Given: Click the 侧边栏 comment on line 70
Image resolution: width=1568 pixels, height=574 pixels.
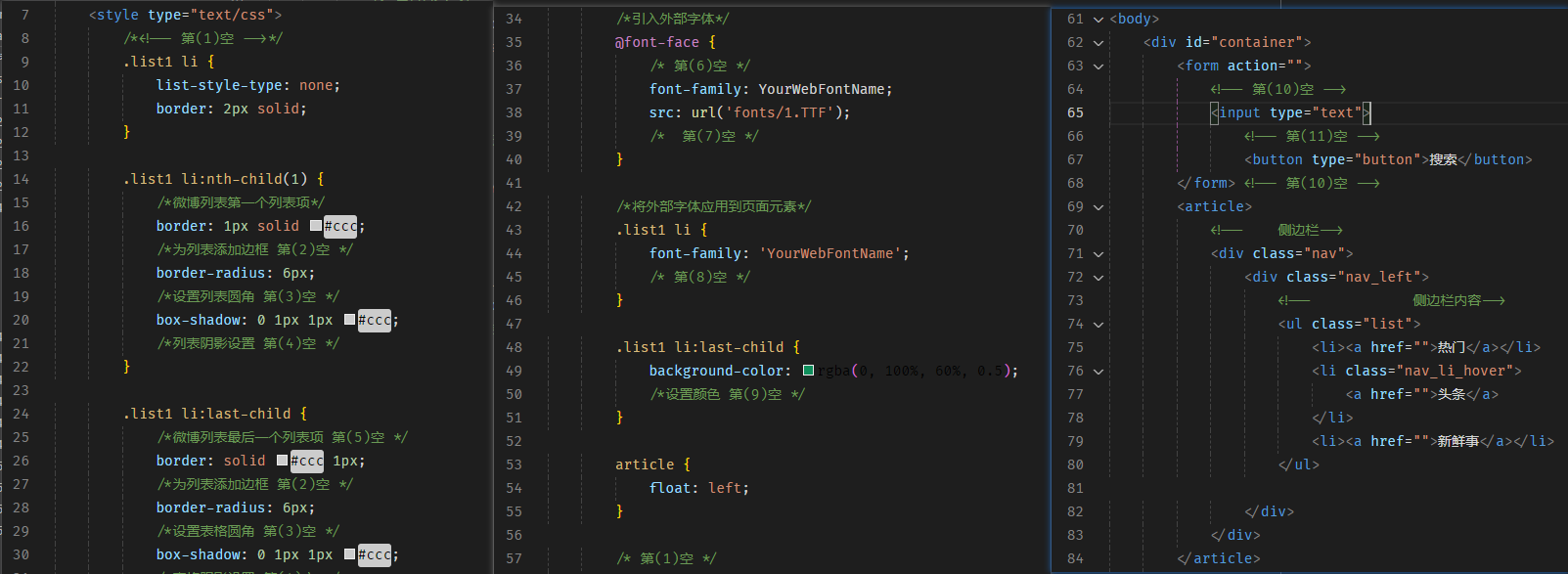Looking at the screenshot, I should (x=1277, y=230).
